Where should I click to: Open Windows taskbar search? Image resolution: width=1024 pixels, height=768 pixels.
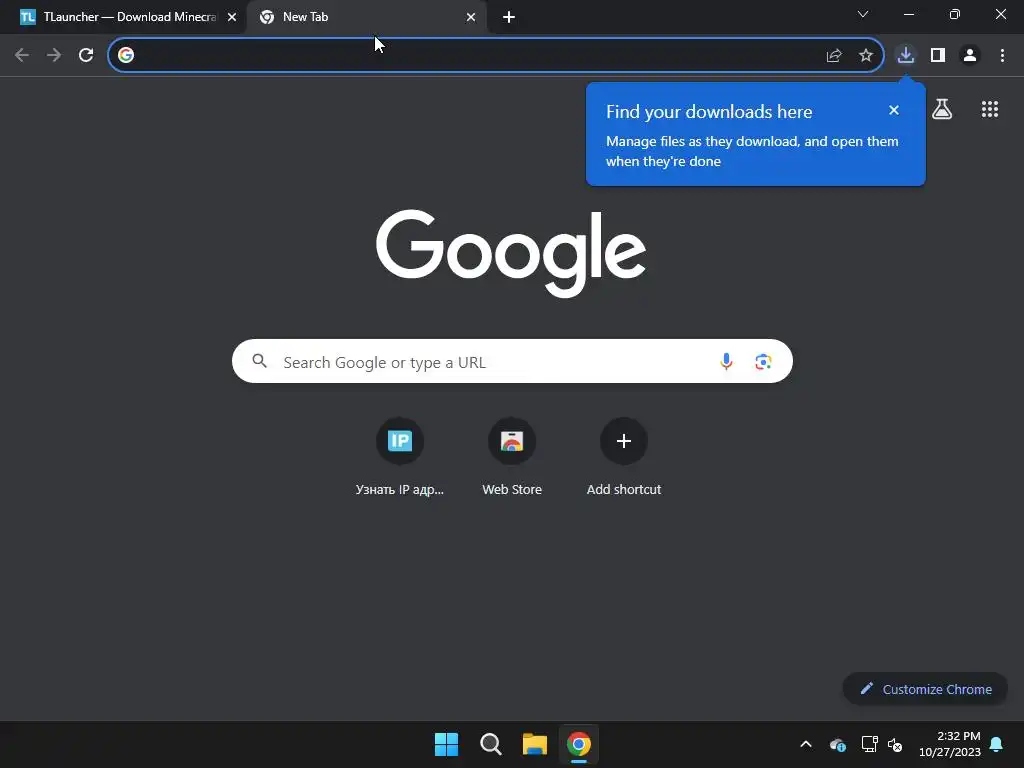490,744
